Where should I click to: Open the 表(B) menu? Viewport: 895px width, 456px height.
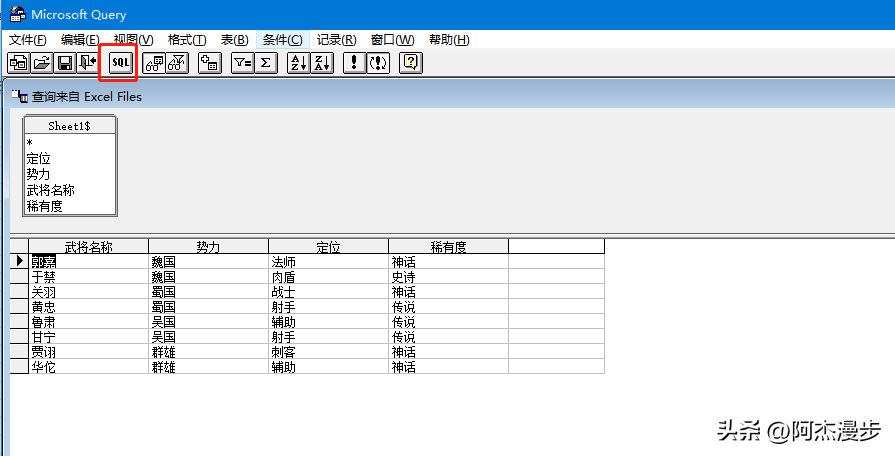click(x=235, y=40)
